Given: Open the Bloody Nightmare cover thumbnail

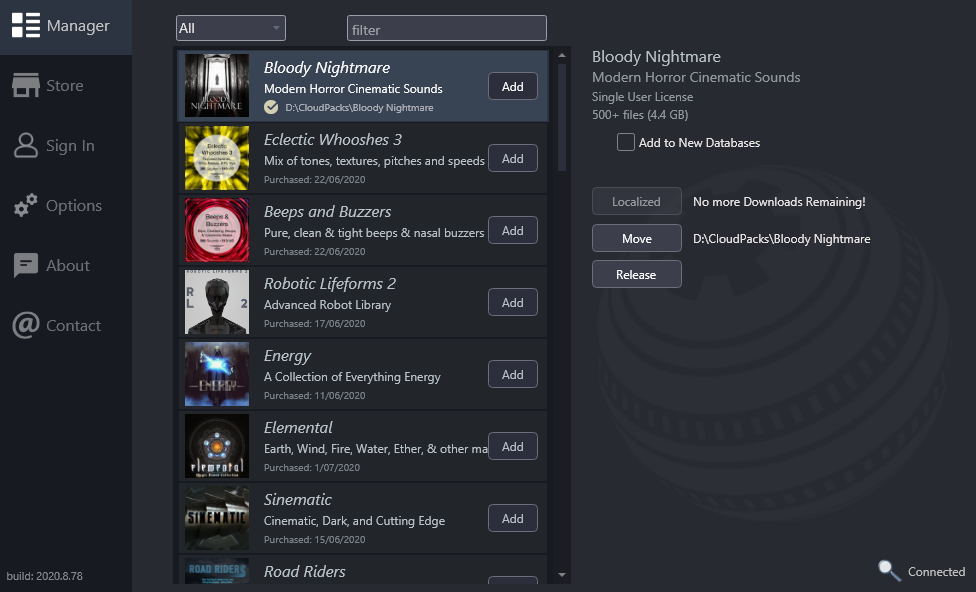Looking at the screenshot, I should [217, 85].
